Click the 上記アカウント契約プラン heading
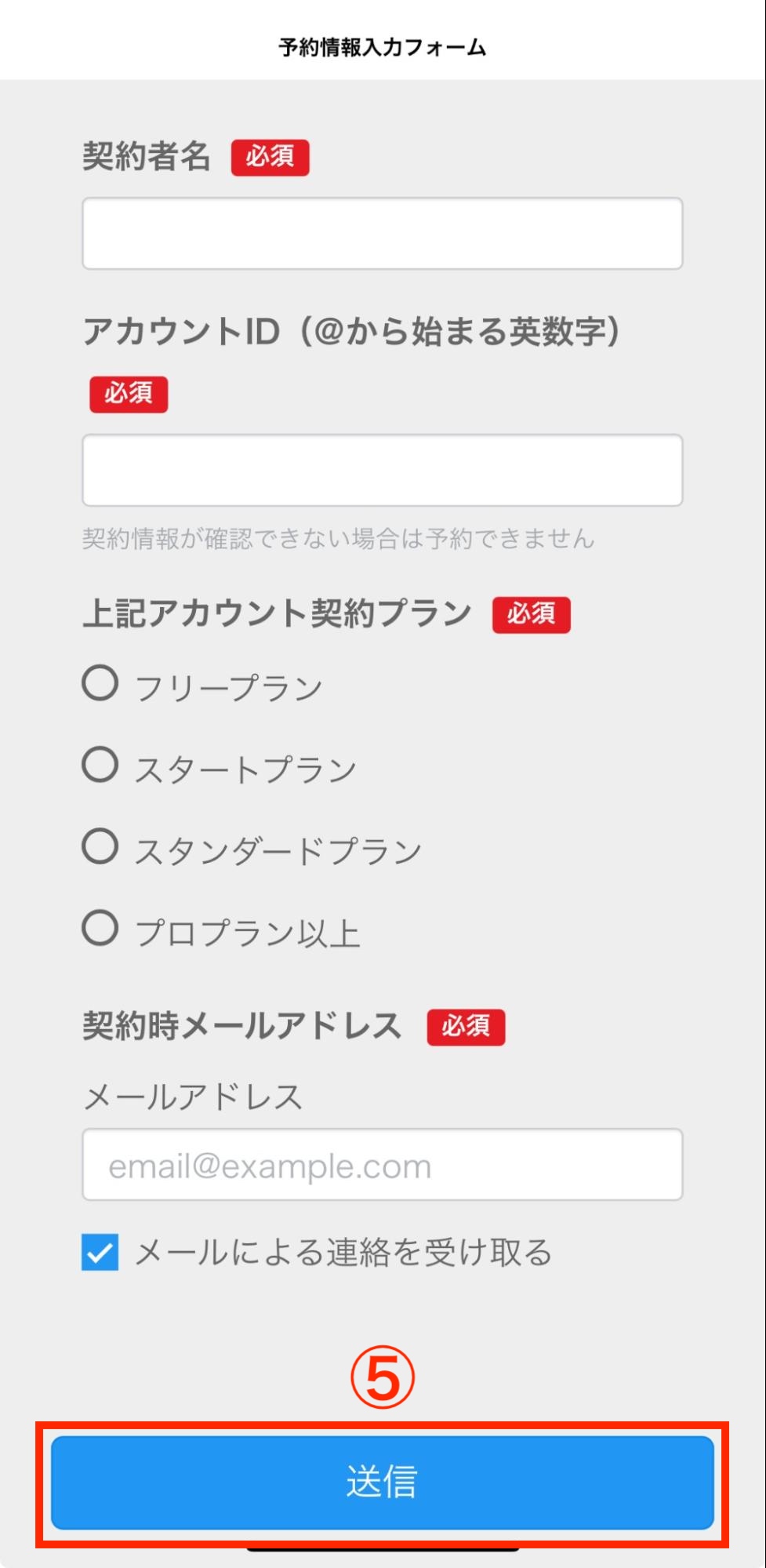This screenshot has height=1568, width=766. coord(278,613)
